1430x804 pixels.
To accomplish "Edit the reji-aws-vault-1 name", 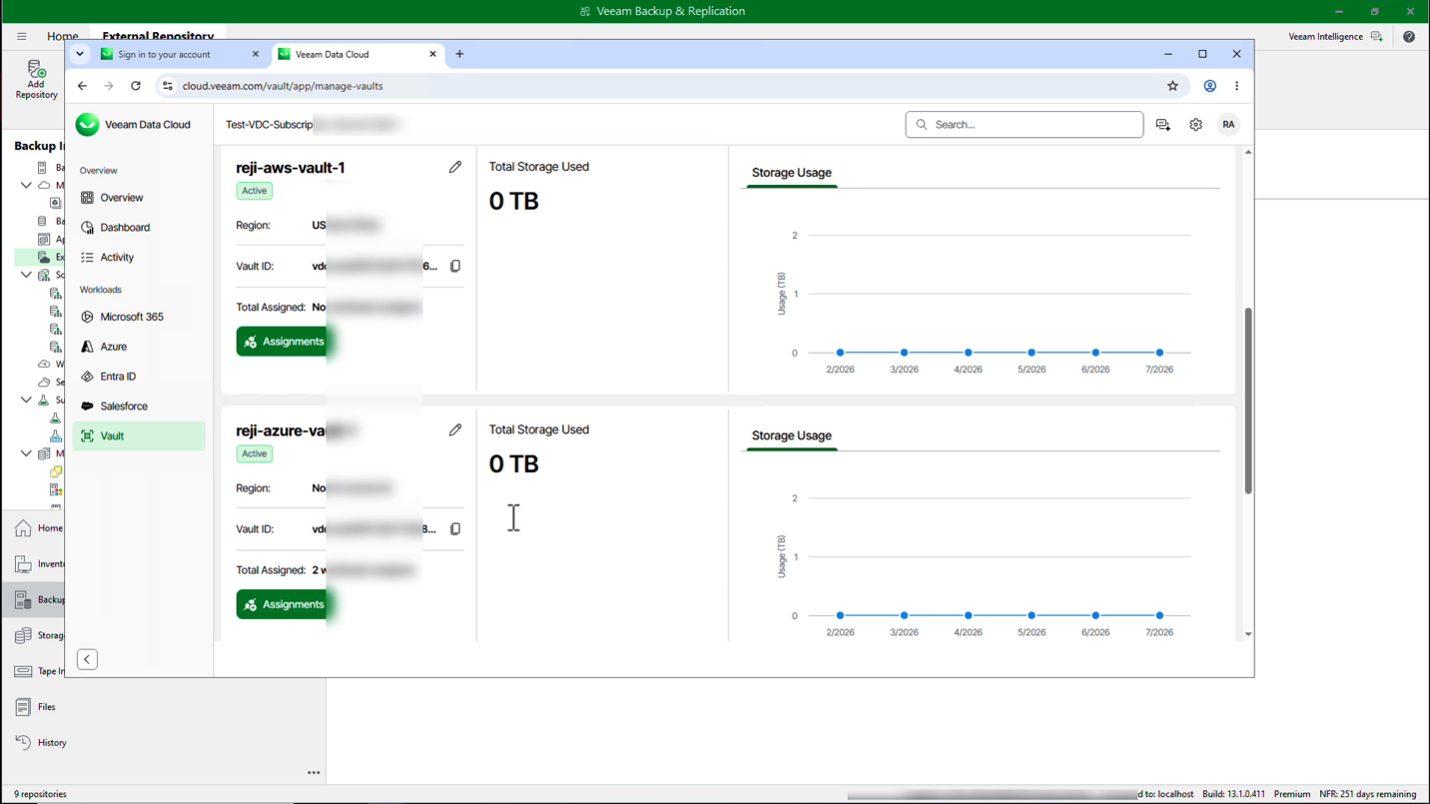I will click(x=455, y=167).
